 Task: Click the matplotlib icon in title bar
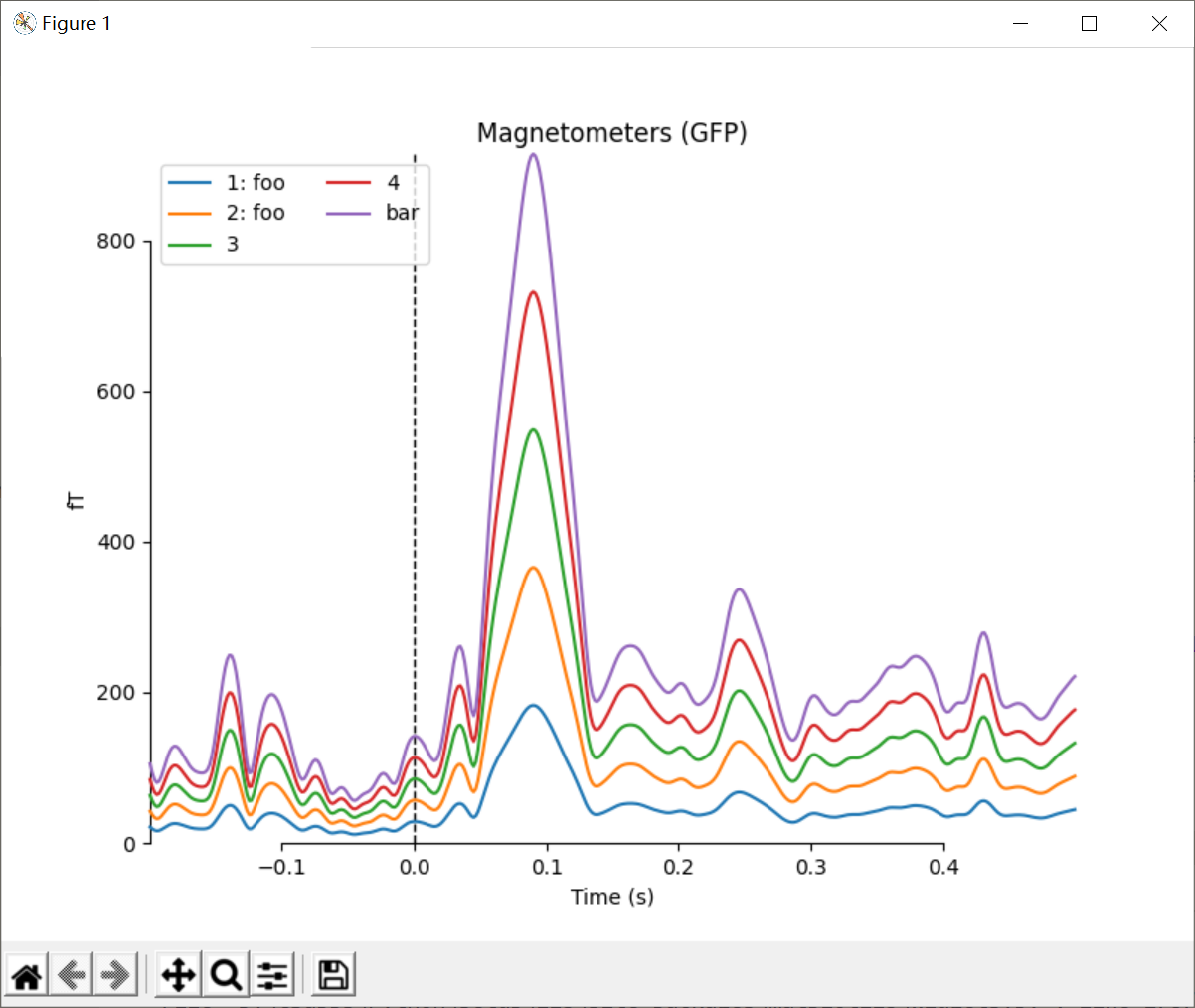24,23
